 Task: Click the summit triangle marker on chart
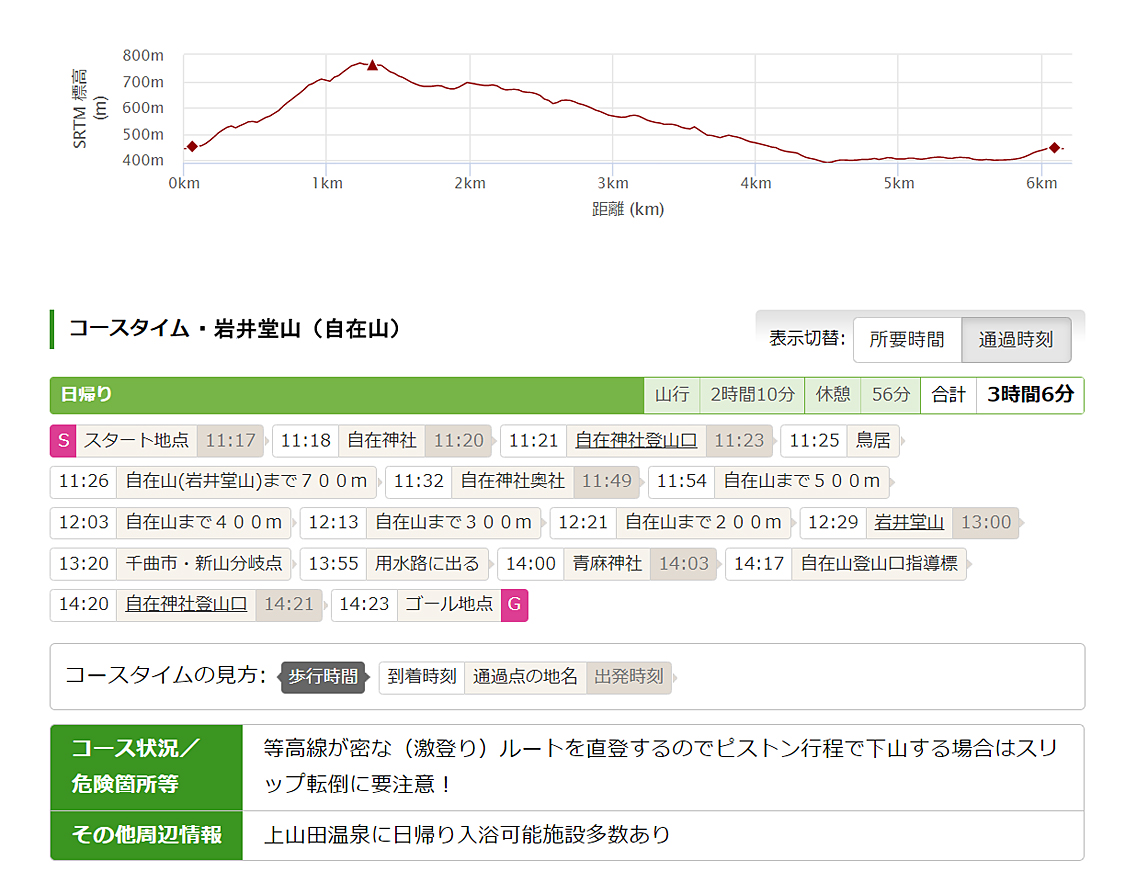372,65
